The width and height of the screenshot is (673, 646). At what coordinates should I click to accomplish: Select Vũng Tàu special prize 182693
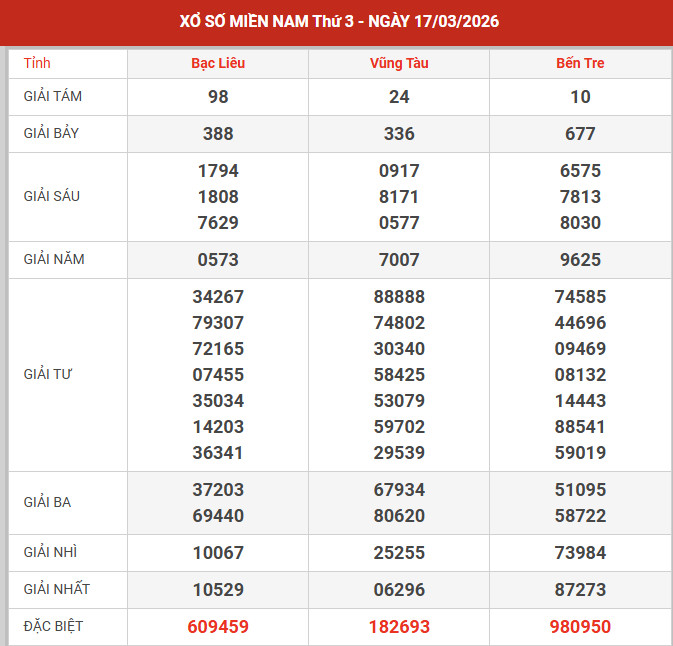(x=398, y=627)
